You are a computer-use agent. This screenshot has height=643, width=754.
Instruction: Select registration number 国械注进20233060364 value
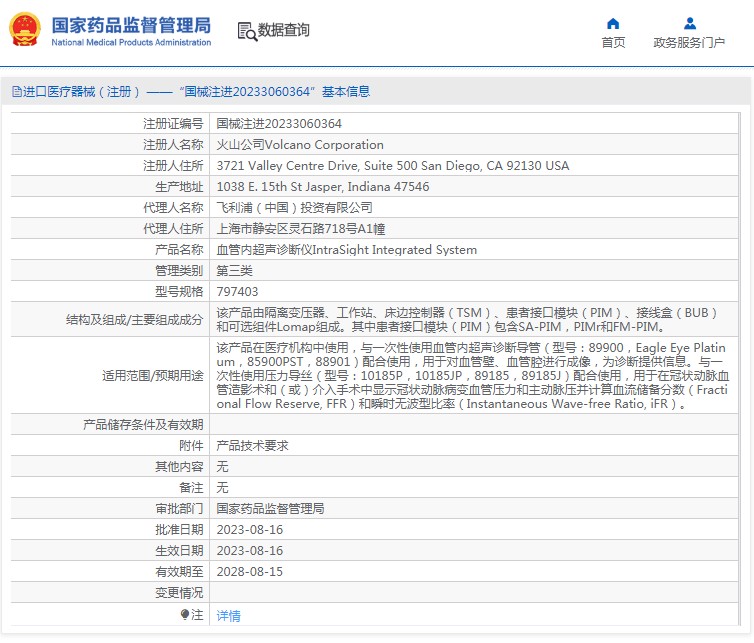click(279, 124)
